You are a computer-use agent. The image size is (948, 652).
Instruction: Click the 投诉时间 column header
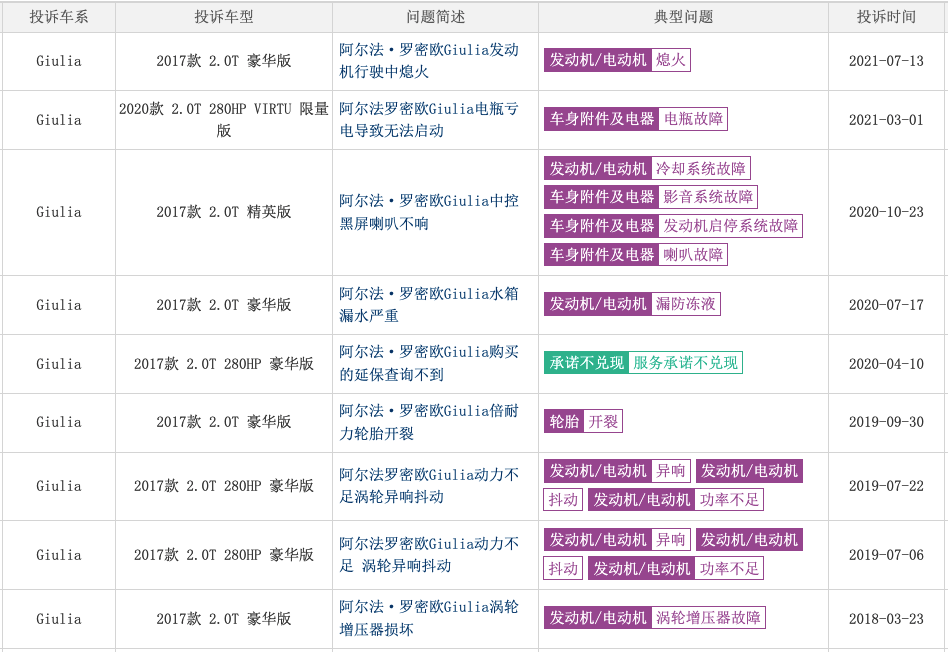coord(886,17)
